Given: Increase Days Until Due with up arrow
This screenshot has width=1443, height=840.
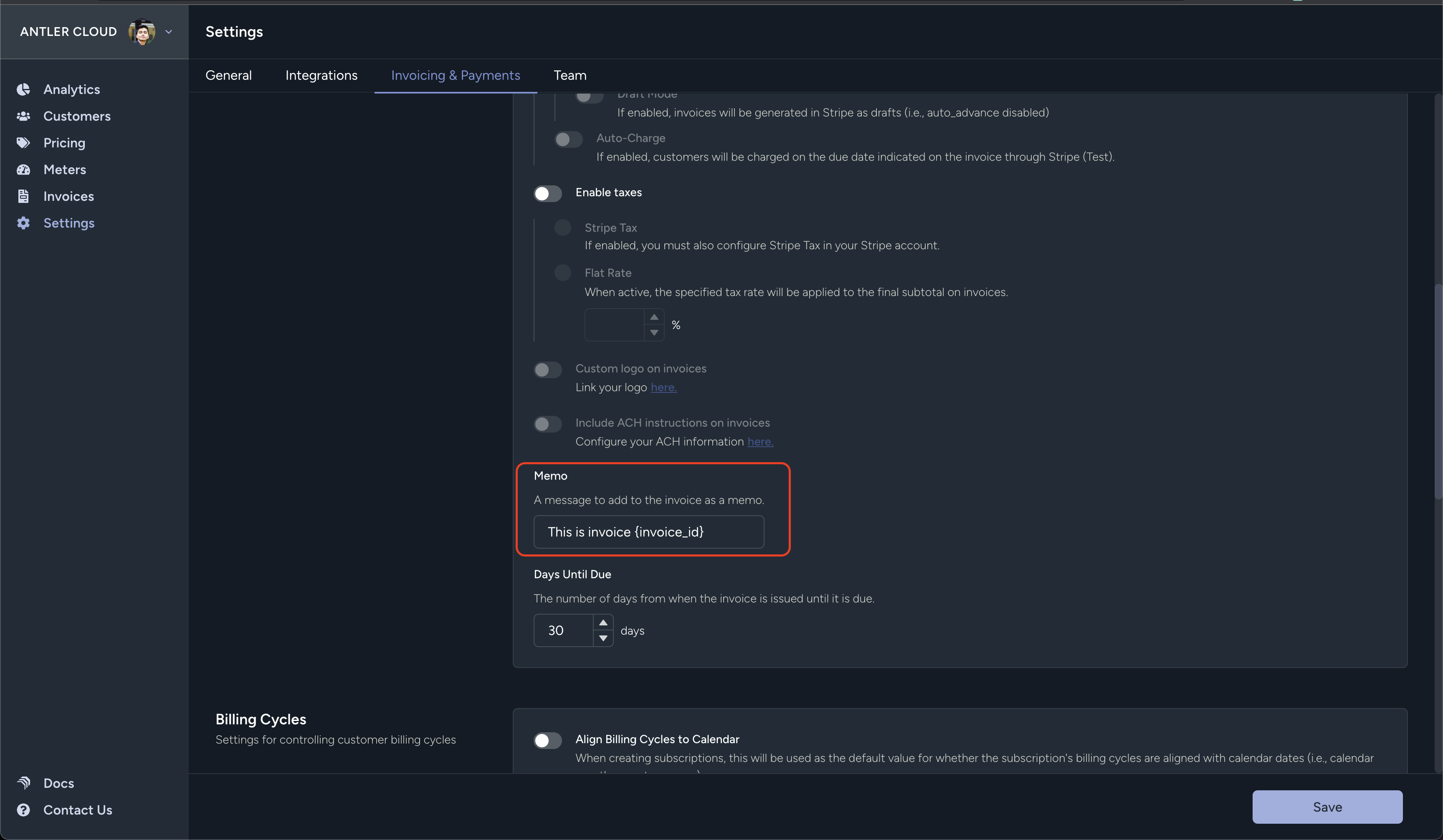Looking at the screenshot, I should tap(603, 622).
